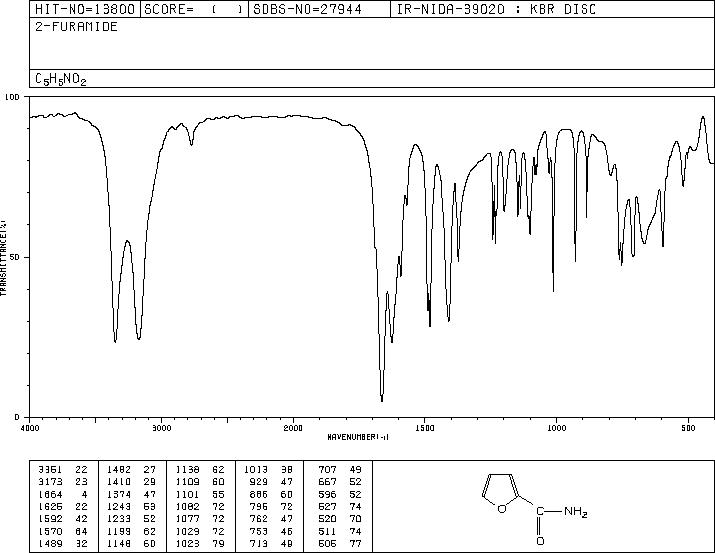715x553 pixels.
Task: Click the 500 wavenumber axis label
Action: (x=688, y=428)
